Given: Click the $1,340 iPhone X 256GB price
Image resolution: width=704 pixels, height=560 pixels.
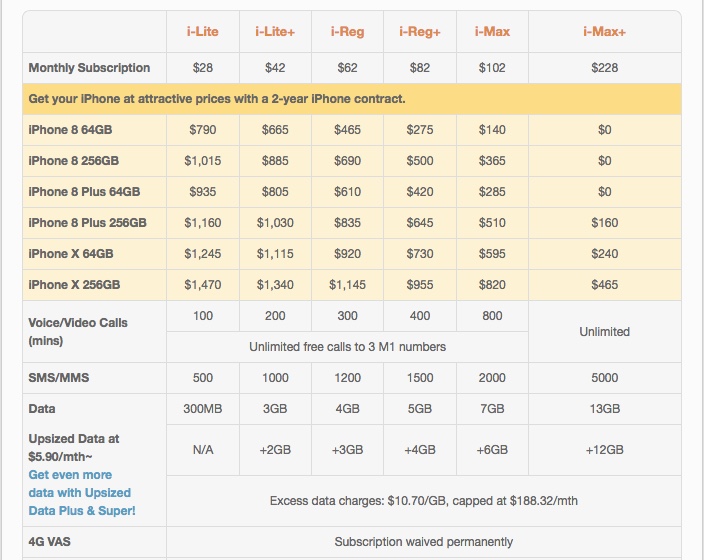Looking at the screenshot, I should (x=275, y=285).
